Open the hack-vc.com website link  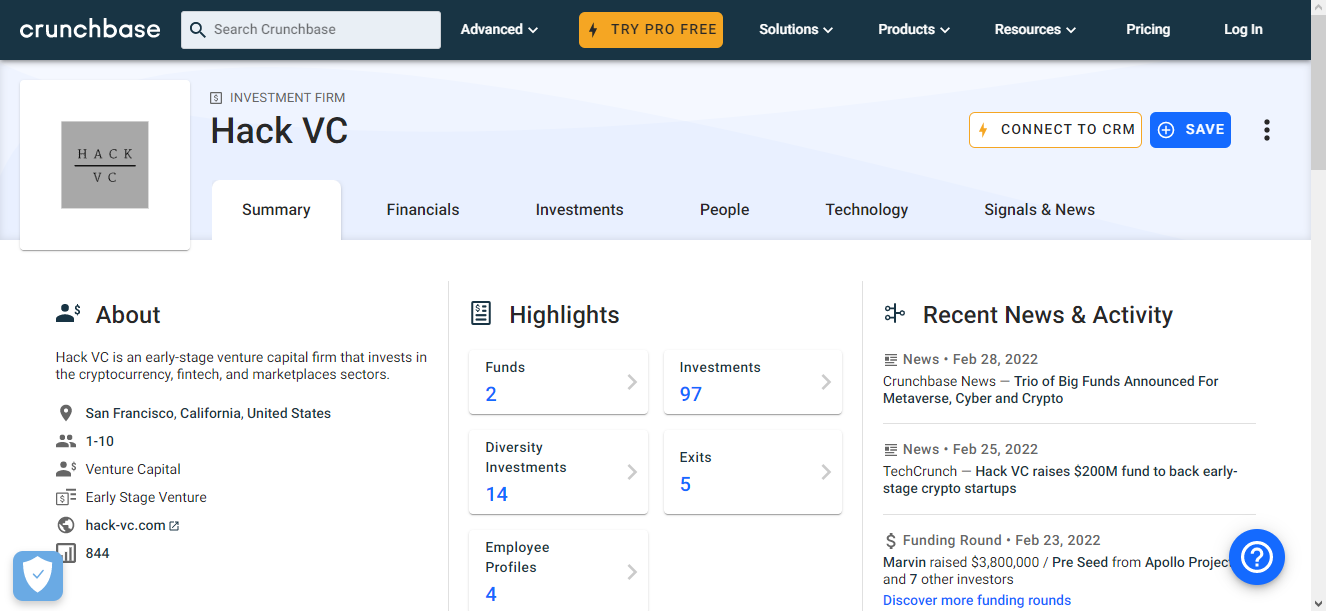click(126, 525)
